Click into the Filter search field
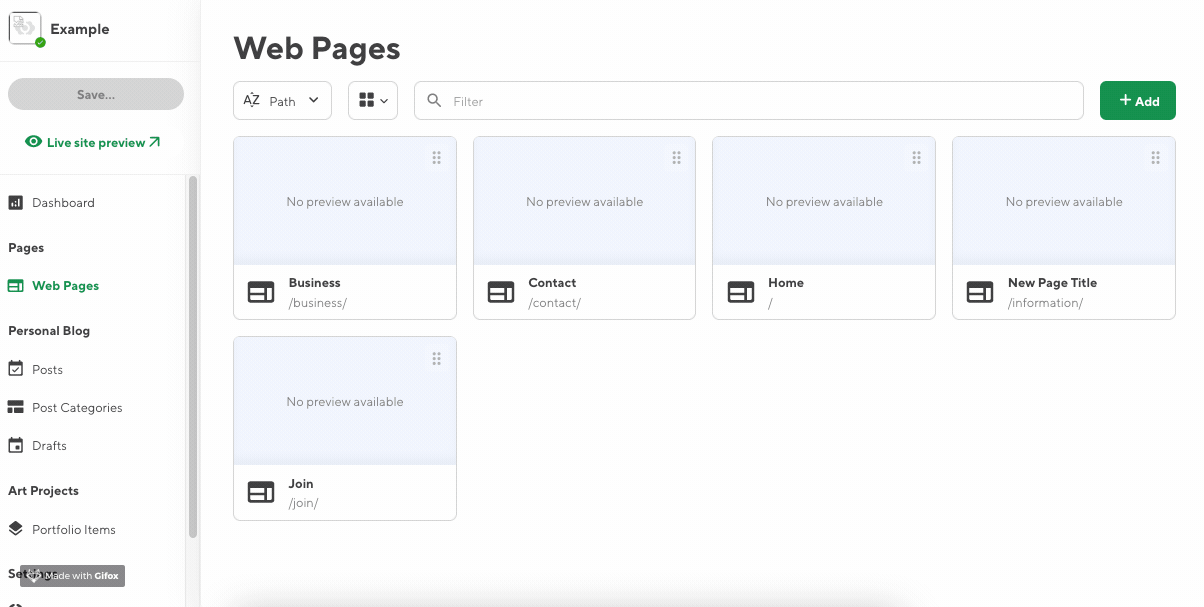The width and height of the screenshot is (1204, 607). click(x=760, y=101)
